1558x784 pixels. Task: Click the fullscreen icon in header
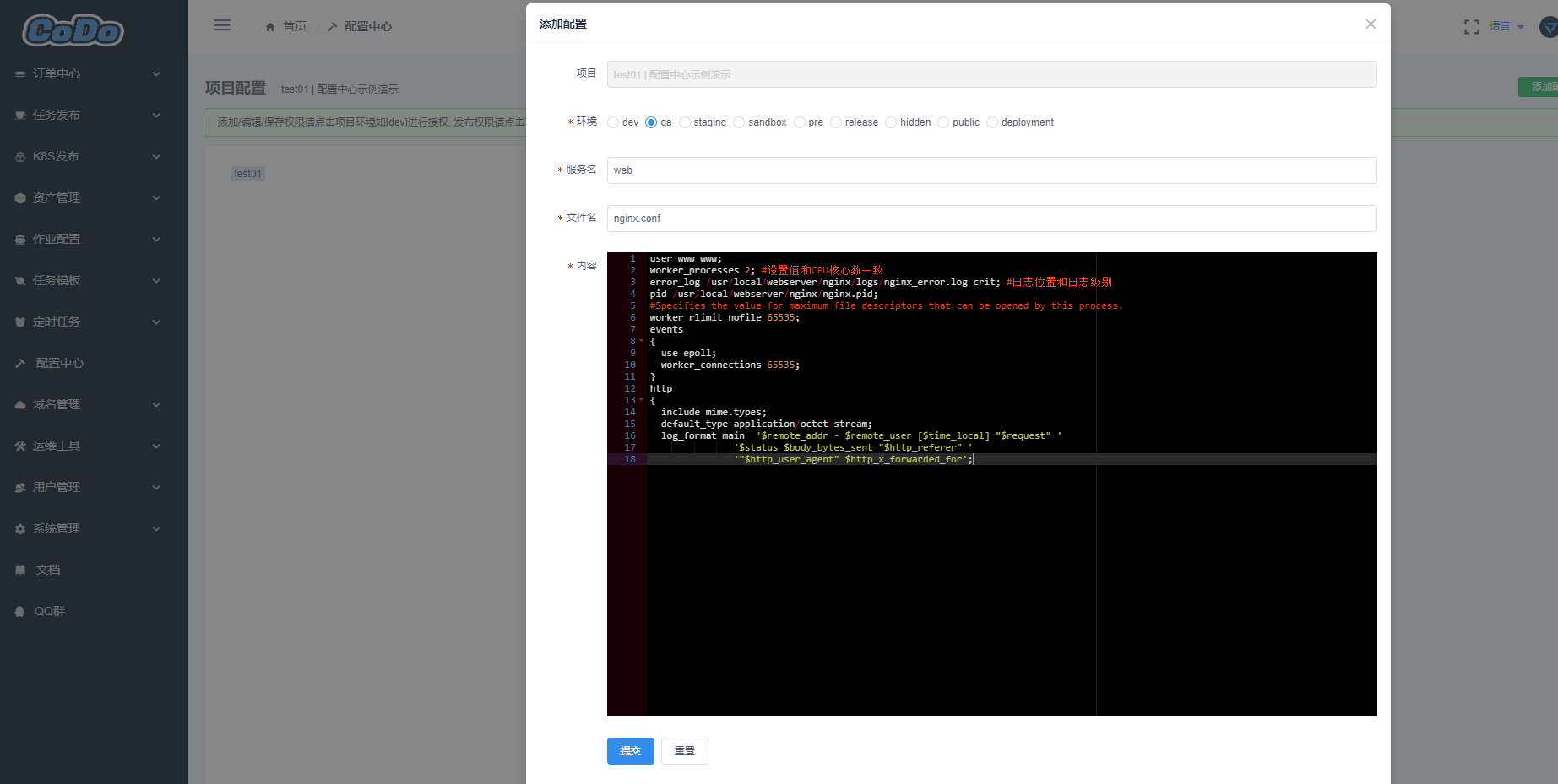(x=1472, y=27)
